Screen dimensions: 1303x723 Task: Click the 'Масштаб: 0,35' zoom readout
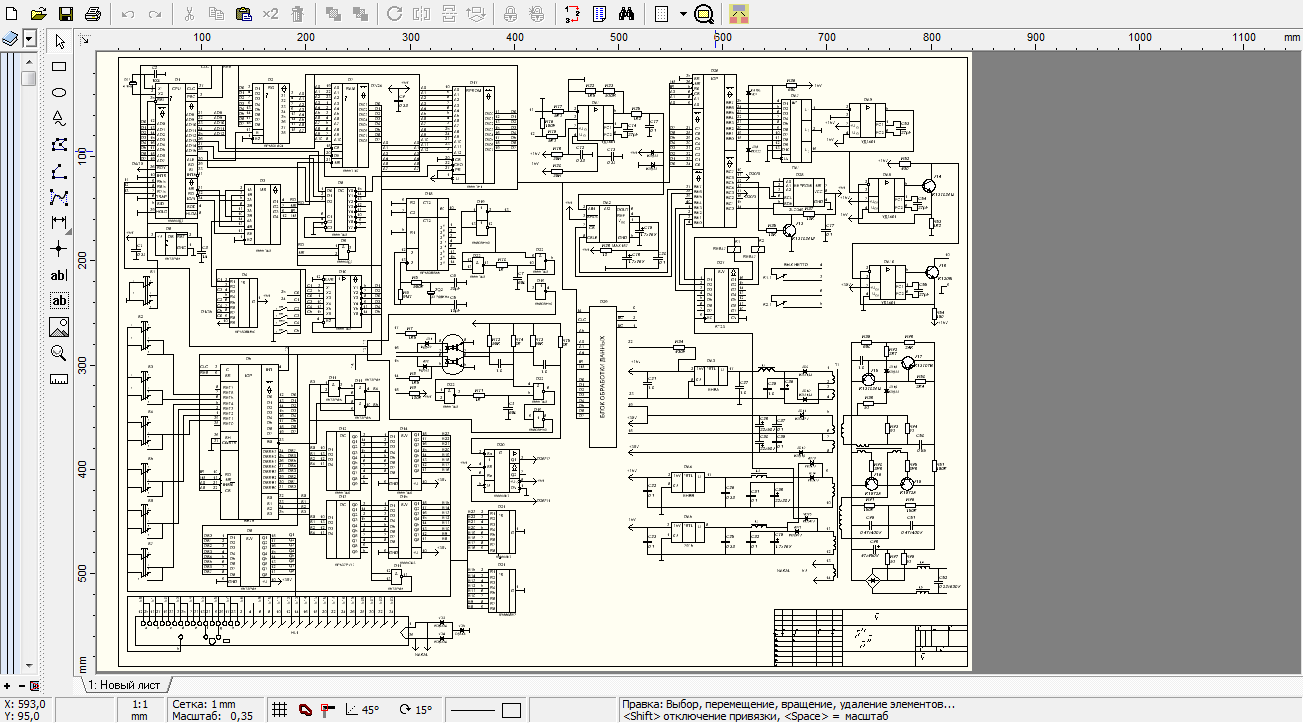click(212, 716)
